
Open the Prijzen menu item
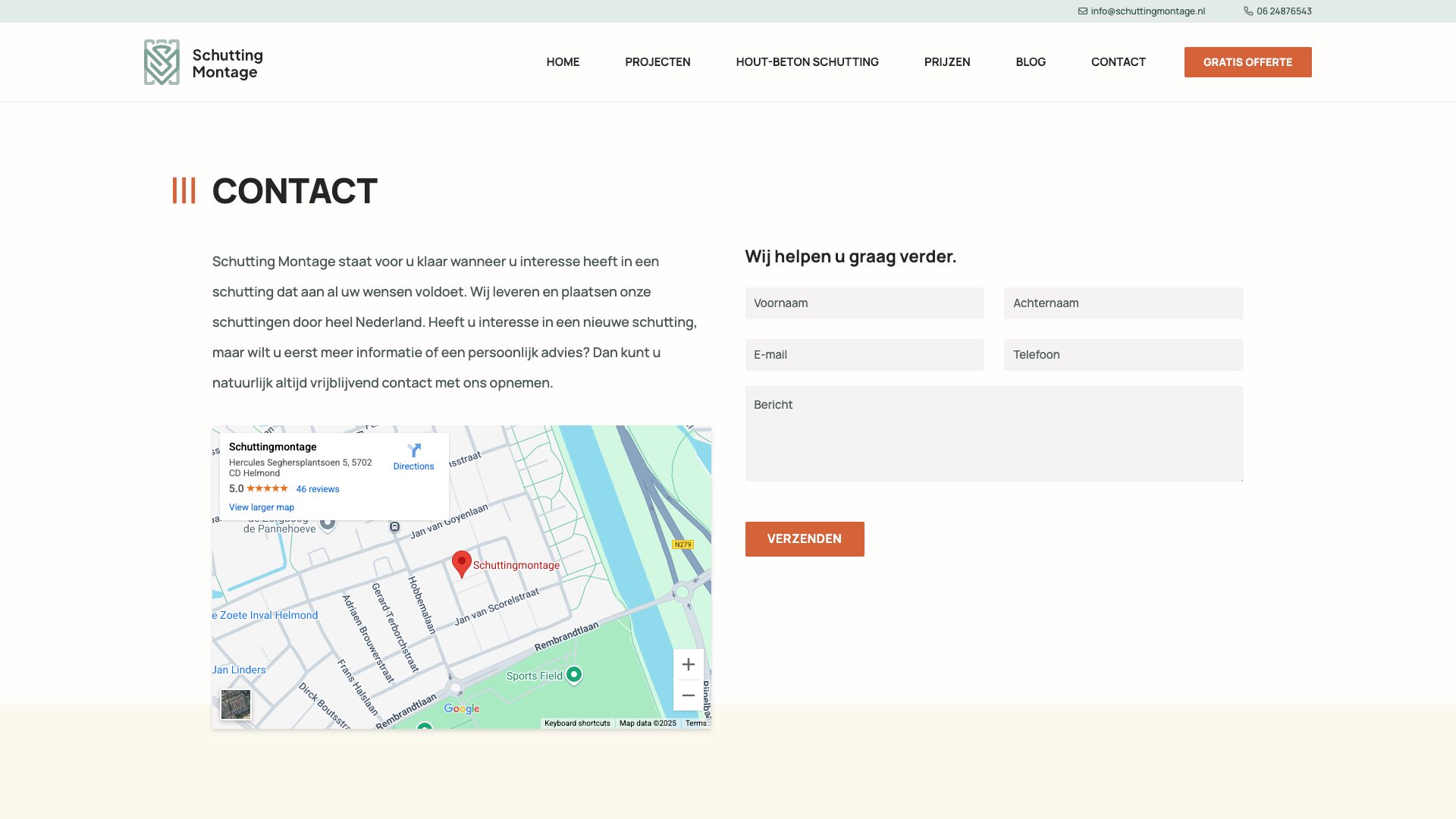click(947, 62)
